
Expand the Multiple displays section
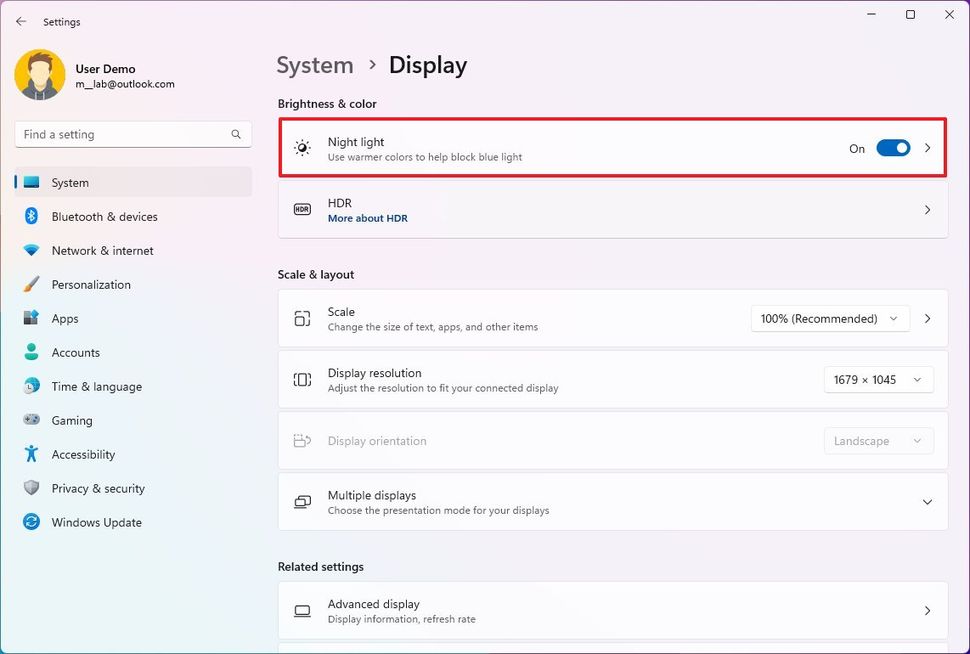click(x=926, y=501)
